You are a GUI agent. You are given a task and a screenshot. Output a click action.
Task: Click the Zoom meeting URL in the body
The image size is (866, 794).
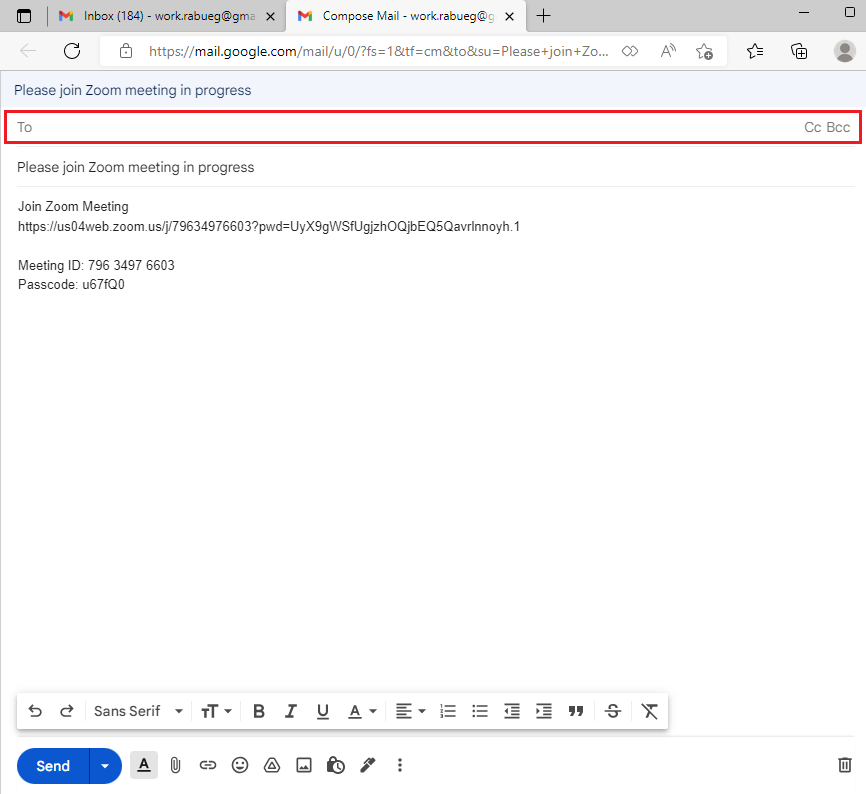tap(269, 226)
